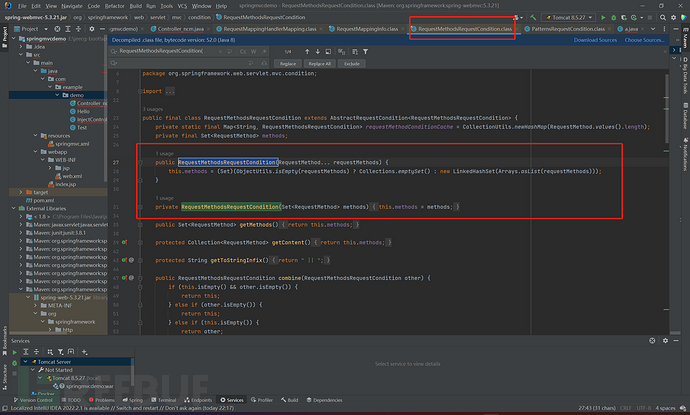Switch to RequestMappingHandlerMapping.class tab
The height and width of the screenshot is (415, 690).
[269, 29]
